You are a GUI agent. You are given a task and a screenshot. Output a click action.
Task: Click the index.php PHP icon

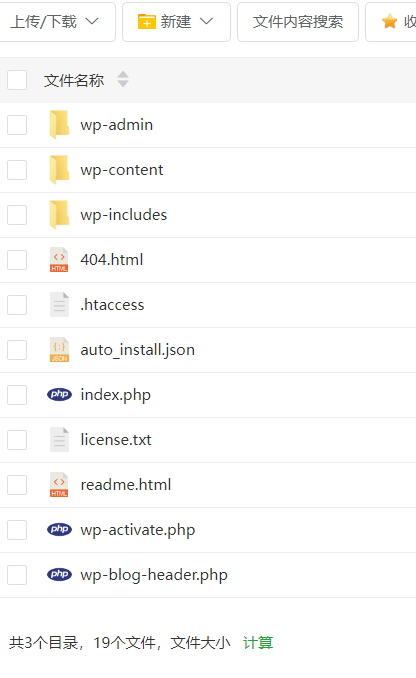point(59,394)
